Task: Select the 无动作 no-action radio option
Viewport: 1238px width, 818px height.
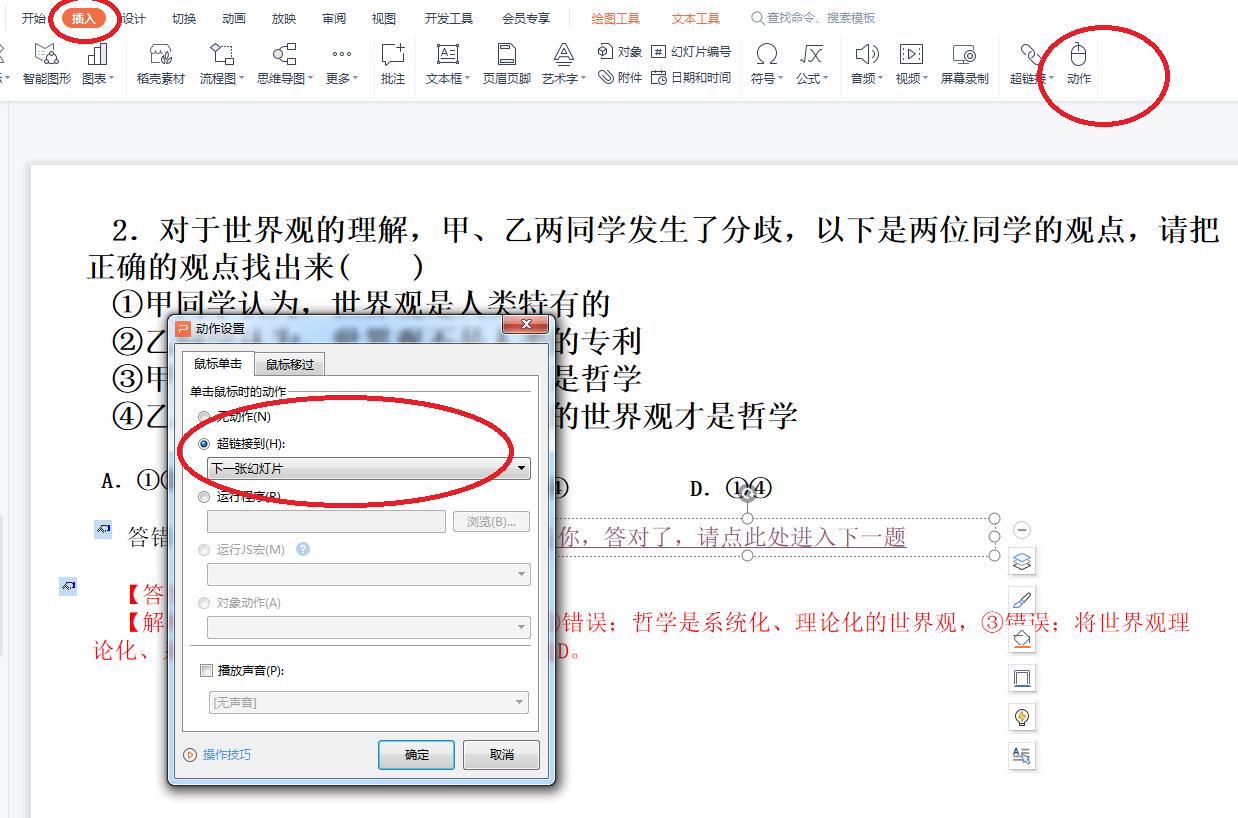Action: tap(204, 418)
